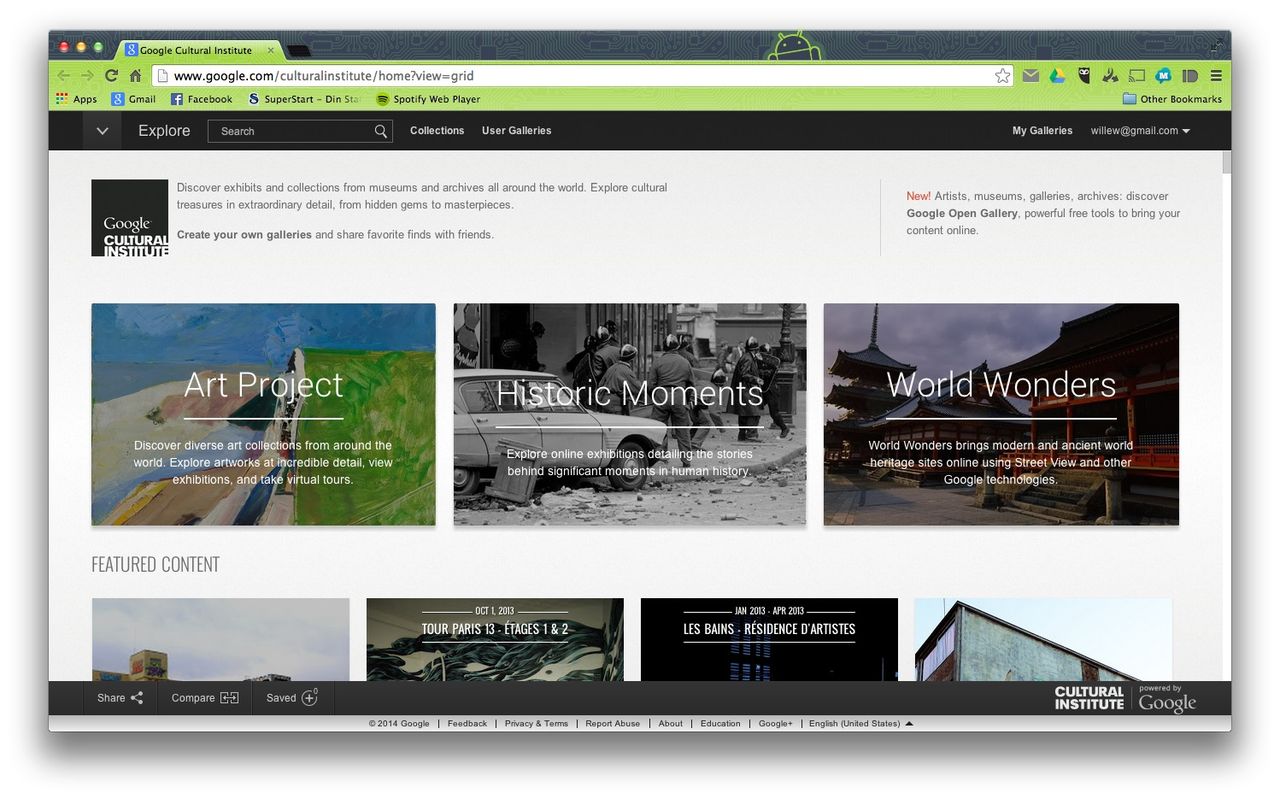
Task: Click the Google Cultural Institute logo
Action: pyautogui.click(x=130, y=218)
